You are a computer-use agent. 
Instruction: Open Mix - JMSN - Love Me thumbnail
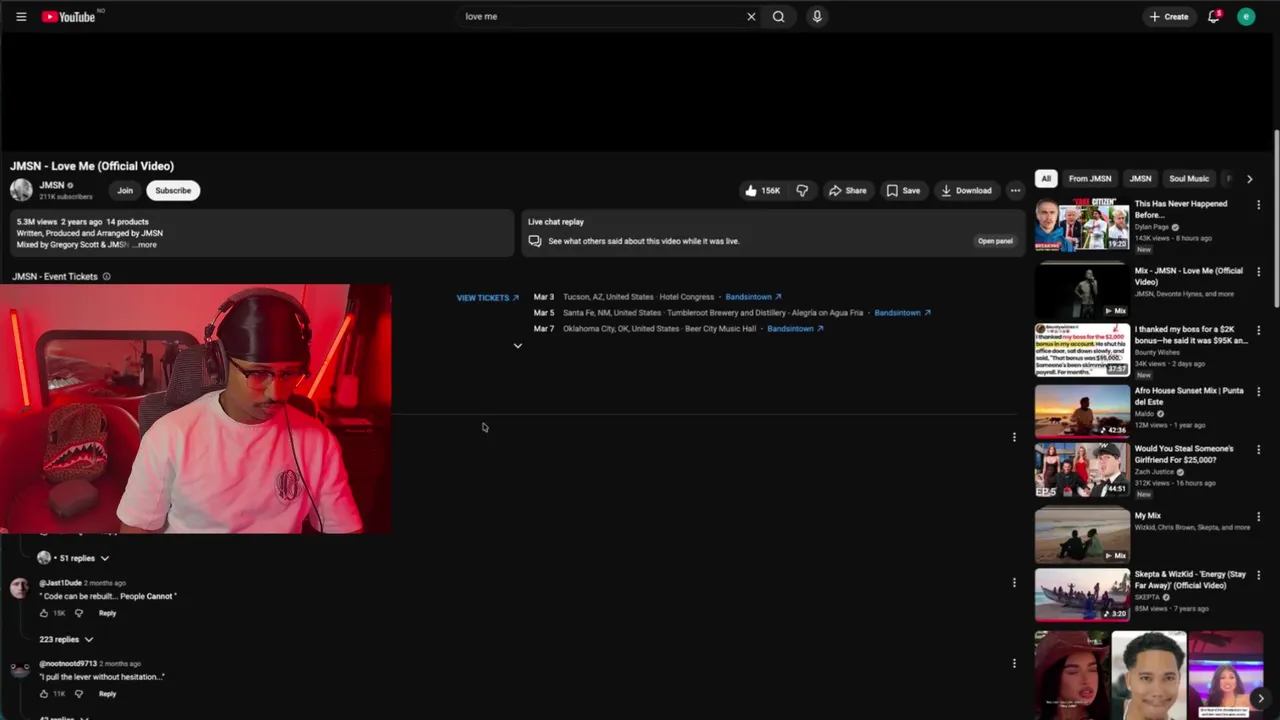[1082, 291]
